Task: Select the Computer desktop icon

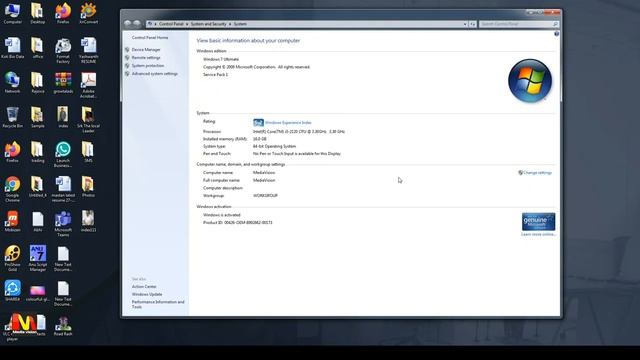Action: (x=12, y=13)
